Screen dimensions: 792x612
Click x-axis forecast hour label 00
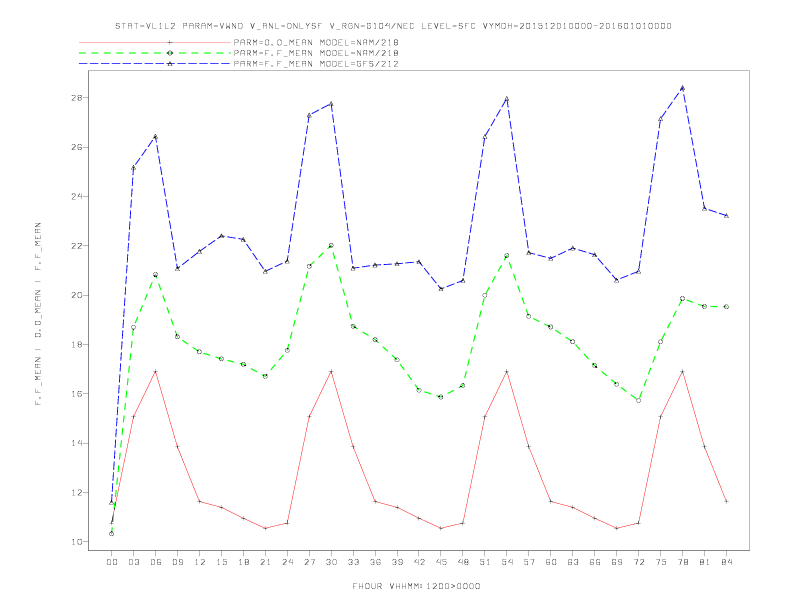pyautogui.click(x=112, y=562)
